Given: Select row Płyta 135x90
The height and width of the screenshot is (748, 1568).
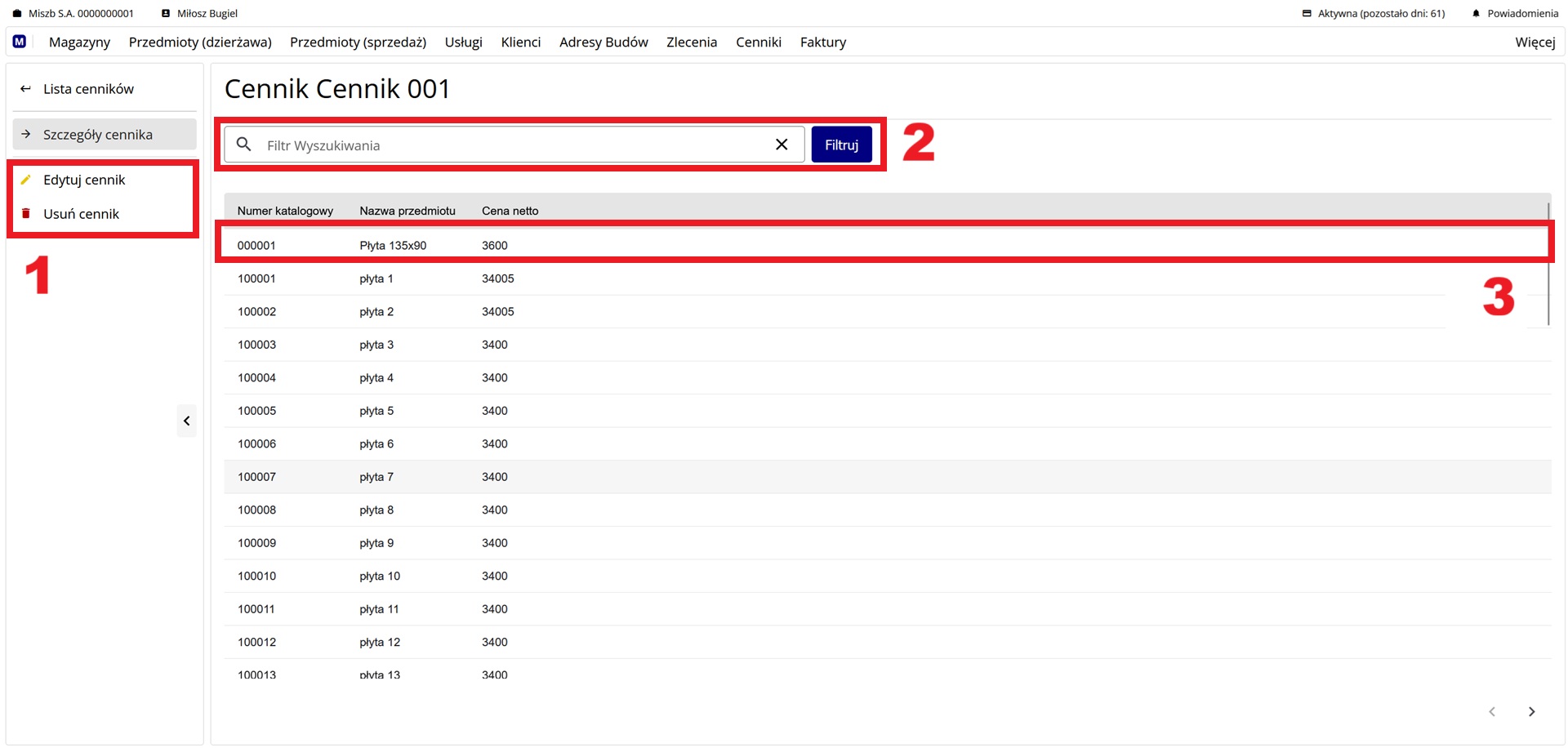Looking at the screenshot, I should [393, 245].
